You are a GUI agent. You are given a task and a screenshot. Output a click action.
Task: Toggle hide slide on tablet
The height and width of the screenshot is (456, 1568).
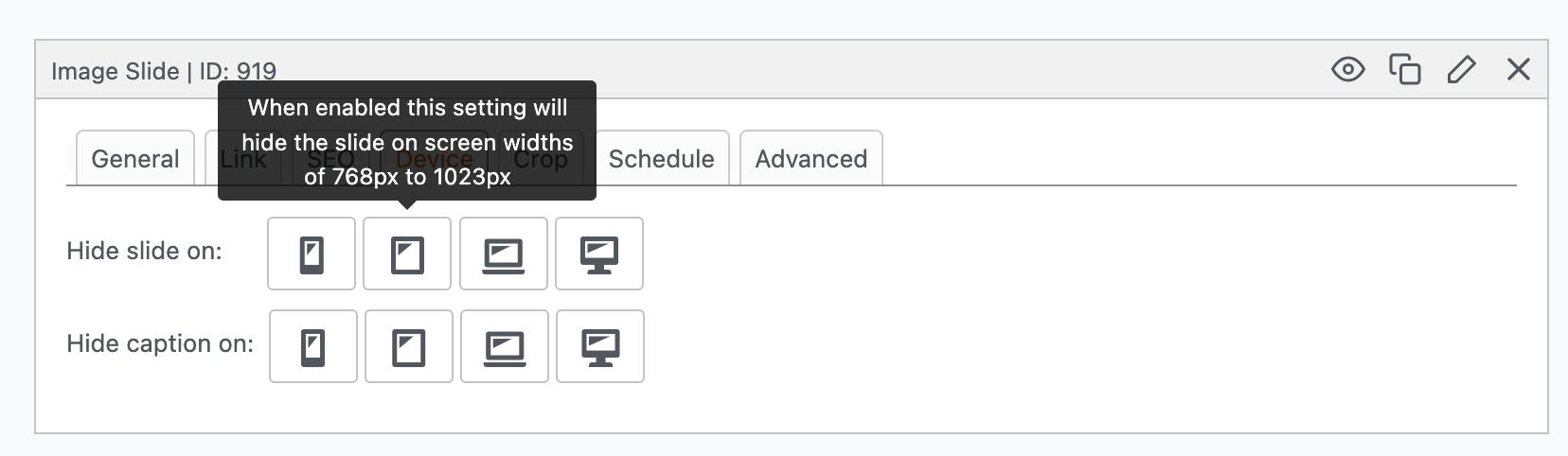[407, 254]
